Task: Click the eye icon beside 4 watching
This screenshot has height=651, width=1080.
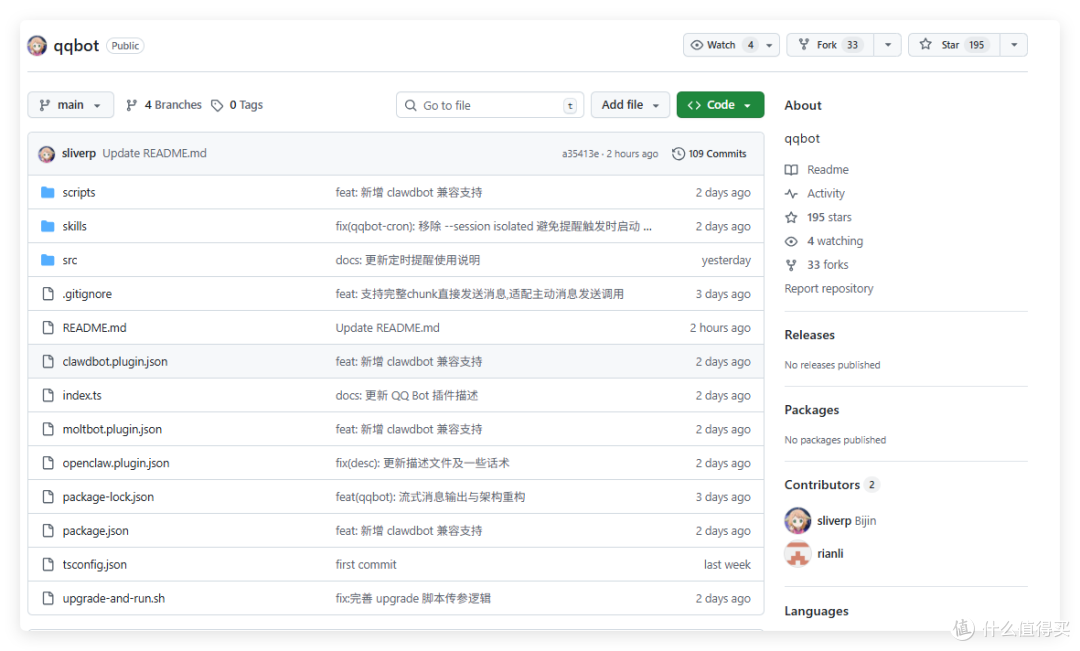Action: pyautogui.click(x=791, y=241)
